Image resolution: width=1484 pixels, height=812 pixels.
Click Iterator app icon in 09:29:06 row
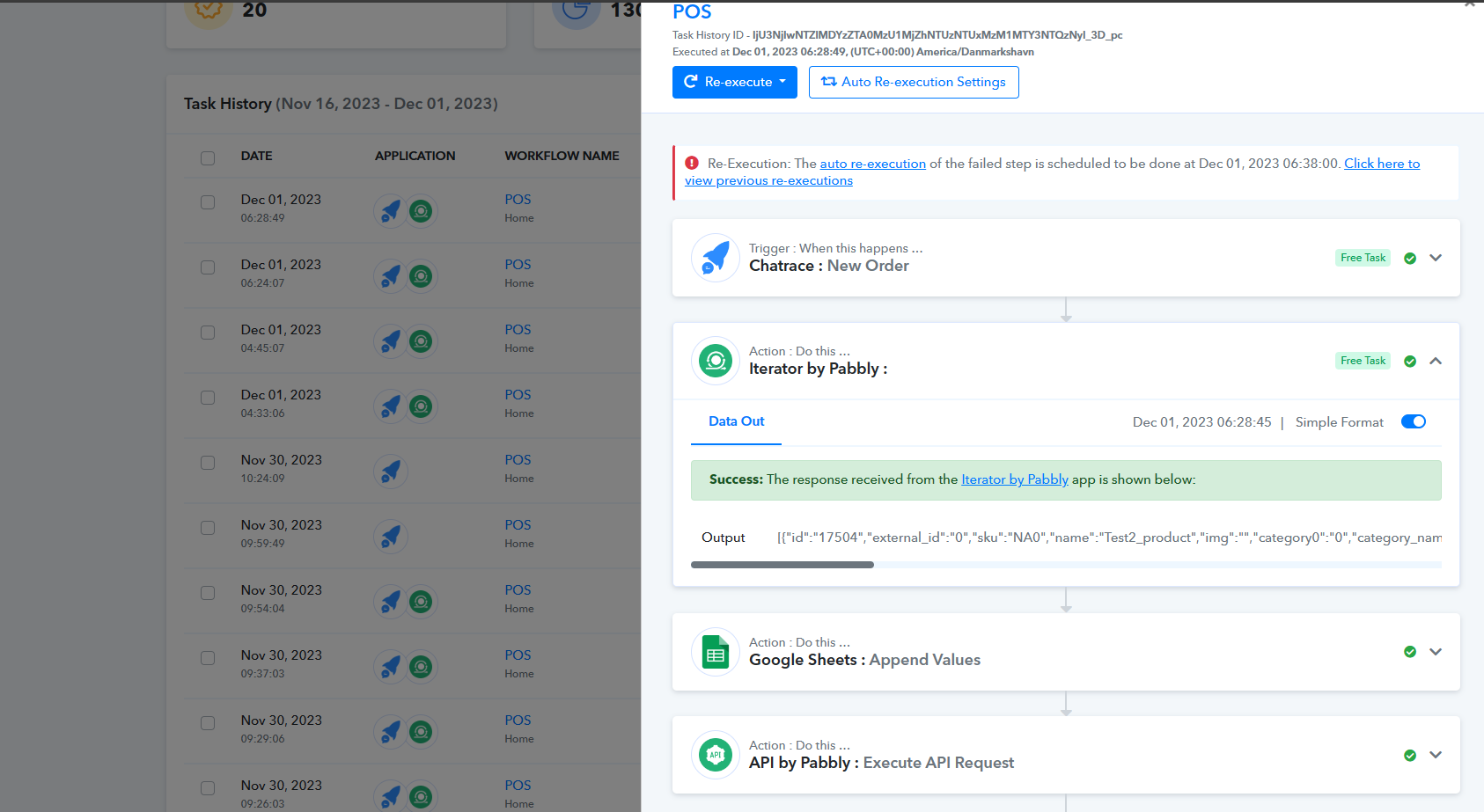[x=422, y=732]
